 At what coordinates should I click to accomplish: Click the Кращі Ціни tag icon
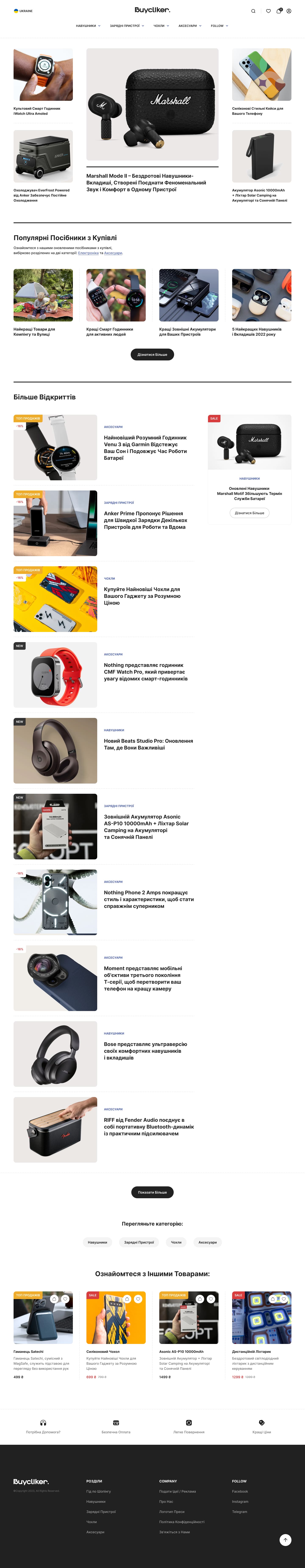point(262,1423)
